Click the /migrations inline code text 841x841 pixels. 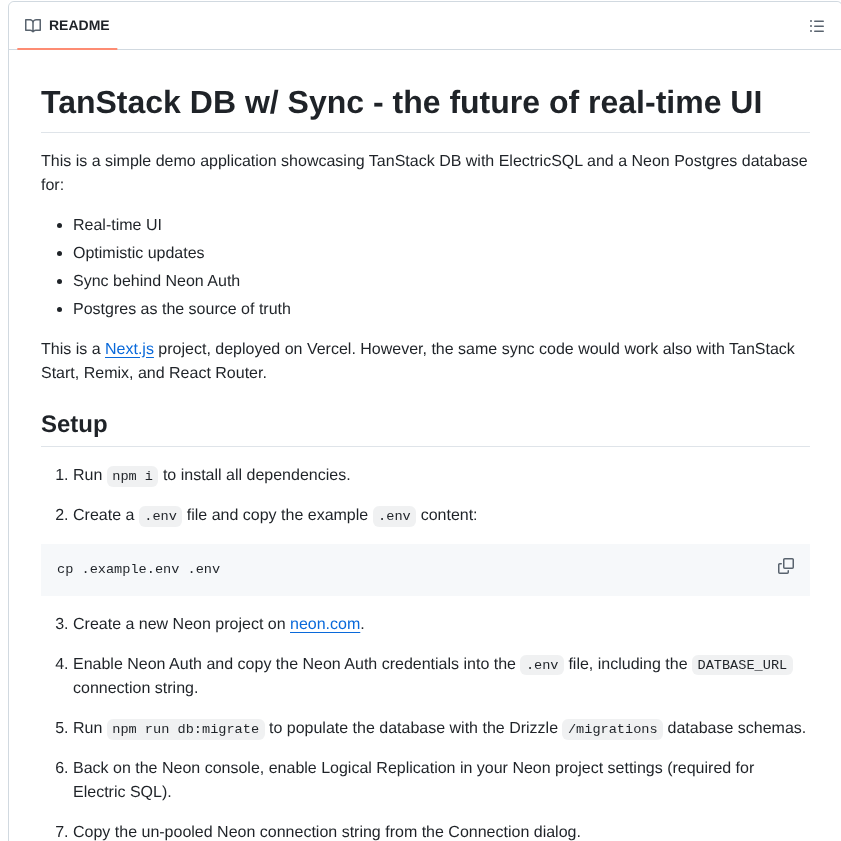tap(611, 728)
